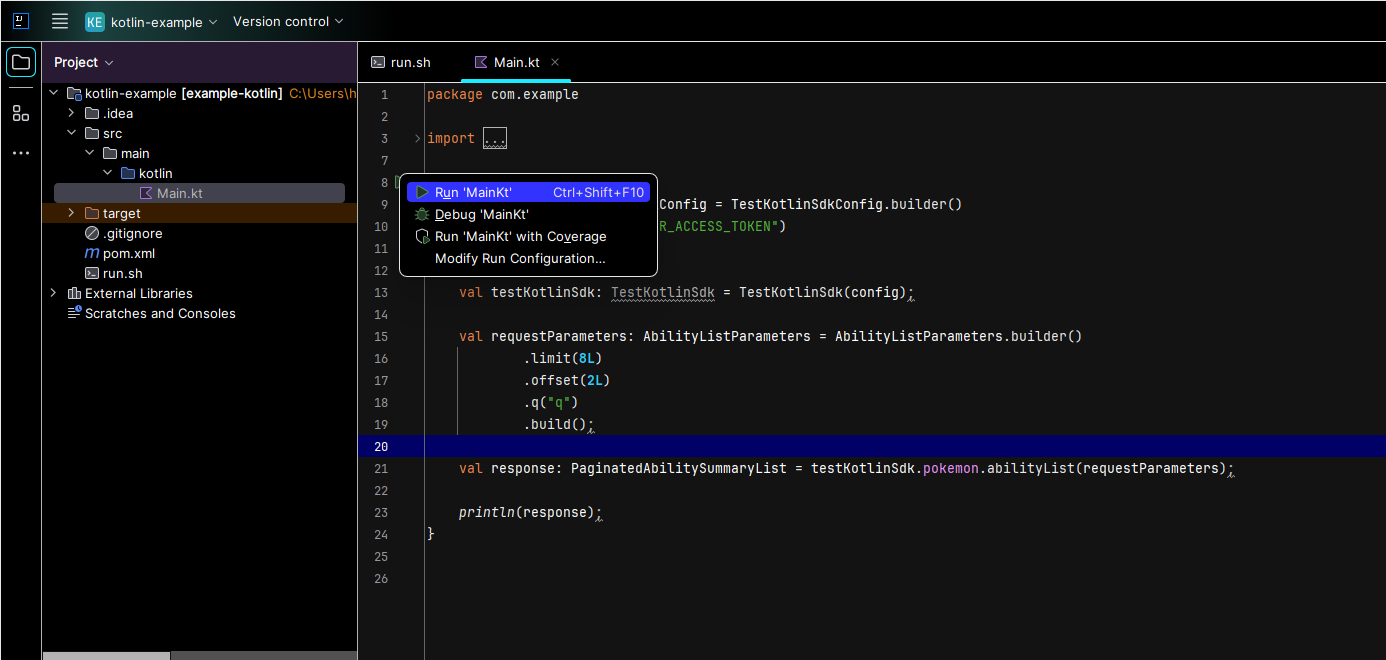This screenshot has width=1386, height=660.
Task: Click the IntelliJ IDEA logo icon
Action: (21, 21)
